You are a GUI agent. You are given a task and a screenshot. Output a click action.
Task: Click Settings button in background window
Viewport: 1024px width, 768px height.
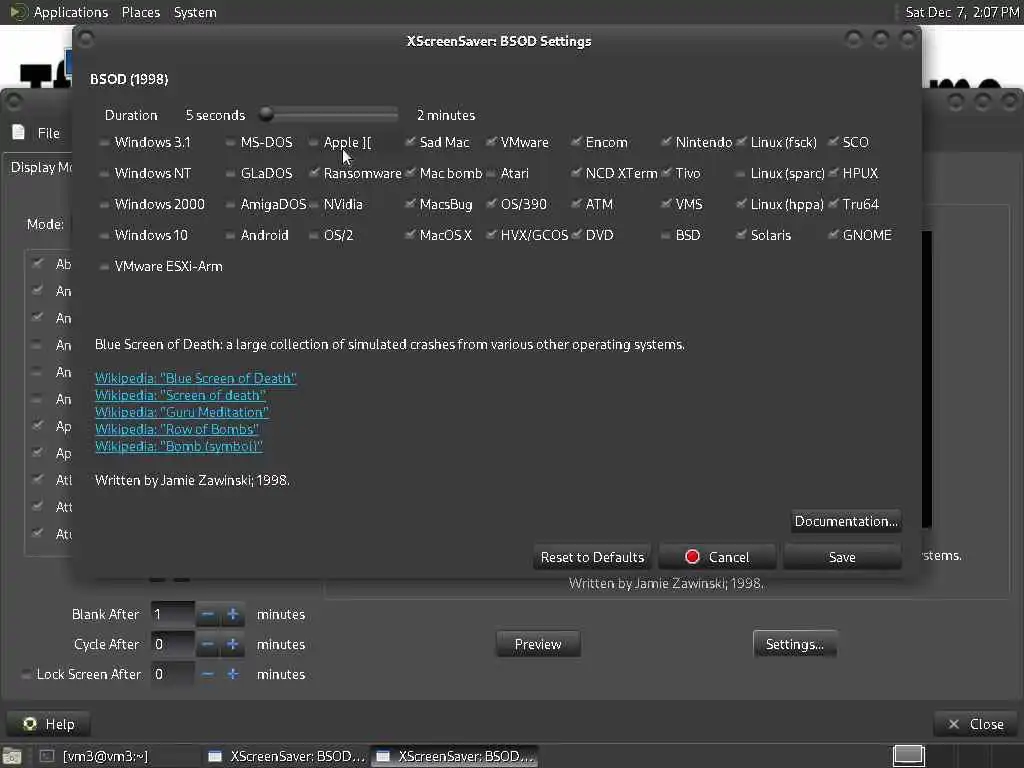794,645
